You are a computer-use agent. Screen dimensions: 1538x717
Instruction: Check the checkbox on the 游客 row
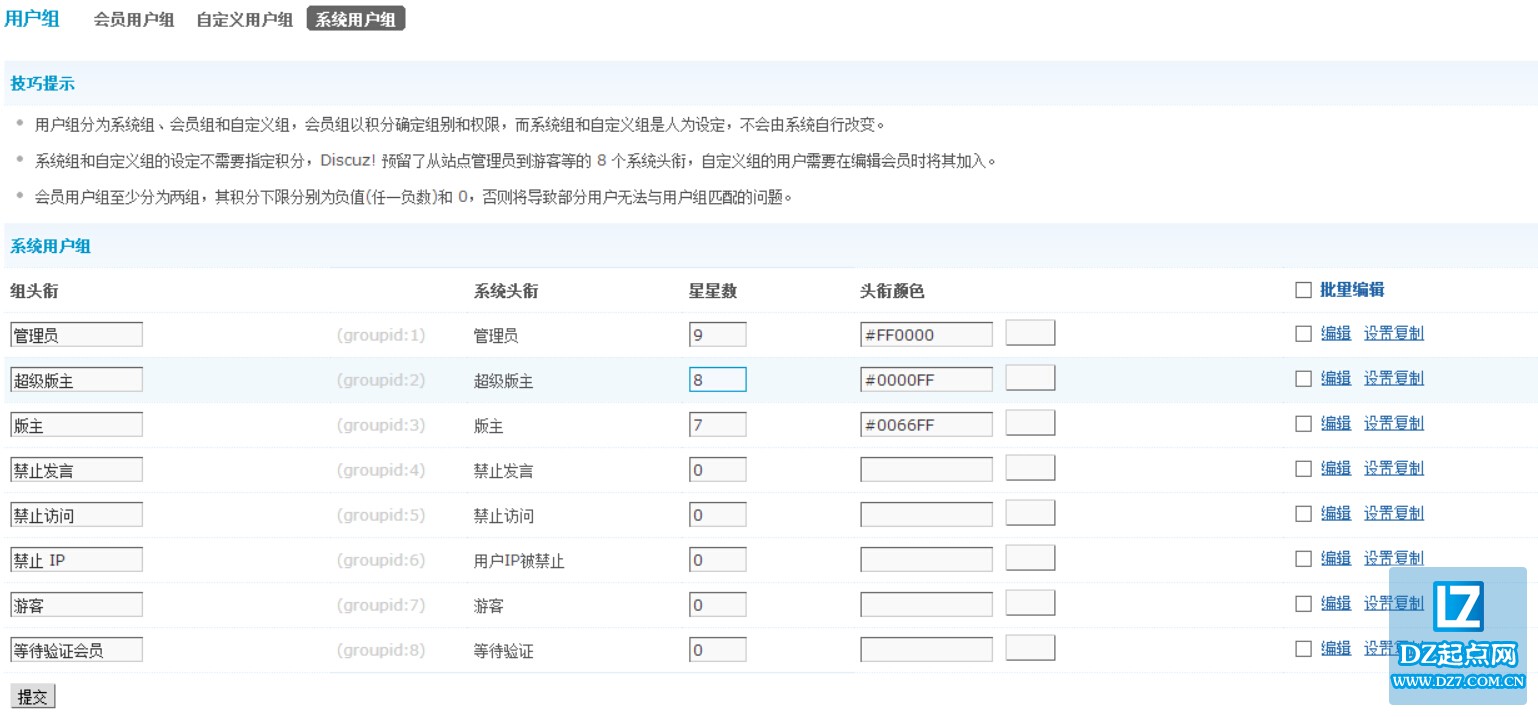[x=1303, y=603]
